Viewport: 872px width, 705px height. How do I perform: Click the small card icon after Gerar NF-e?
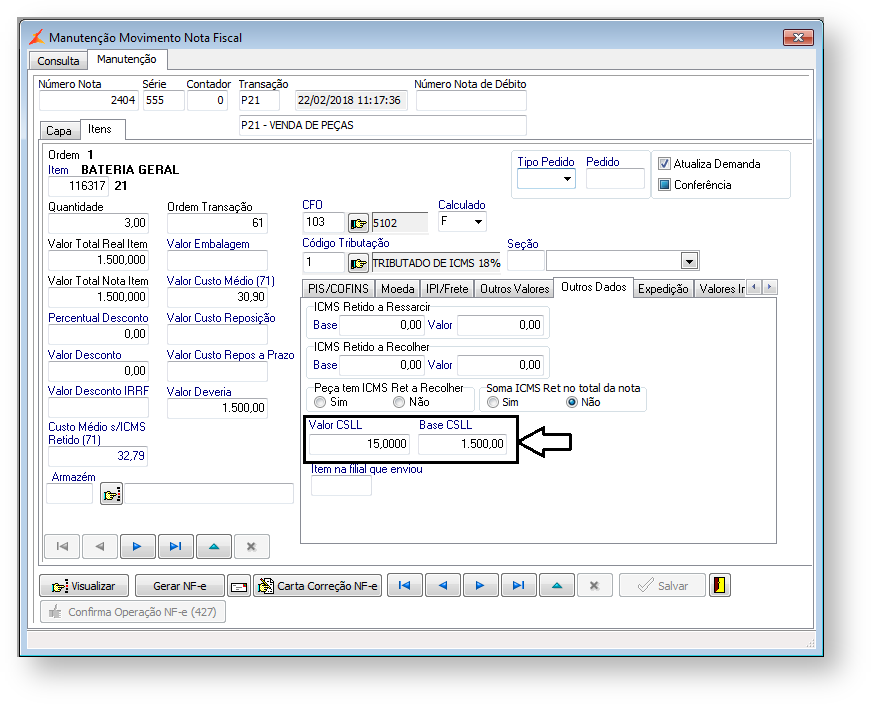coord(239,586)
